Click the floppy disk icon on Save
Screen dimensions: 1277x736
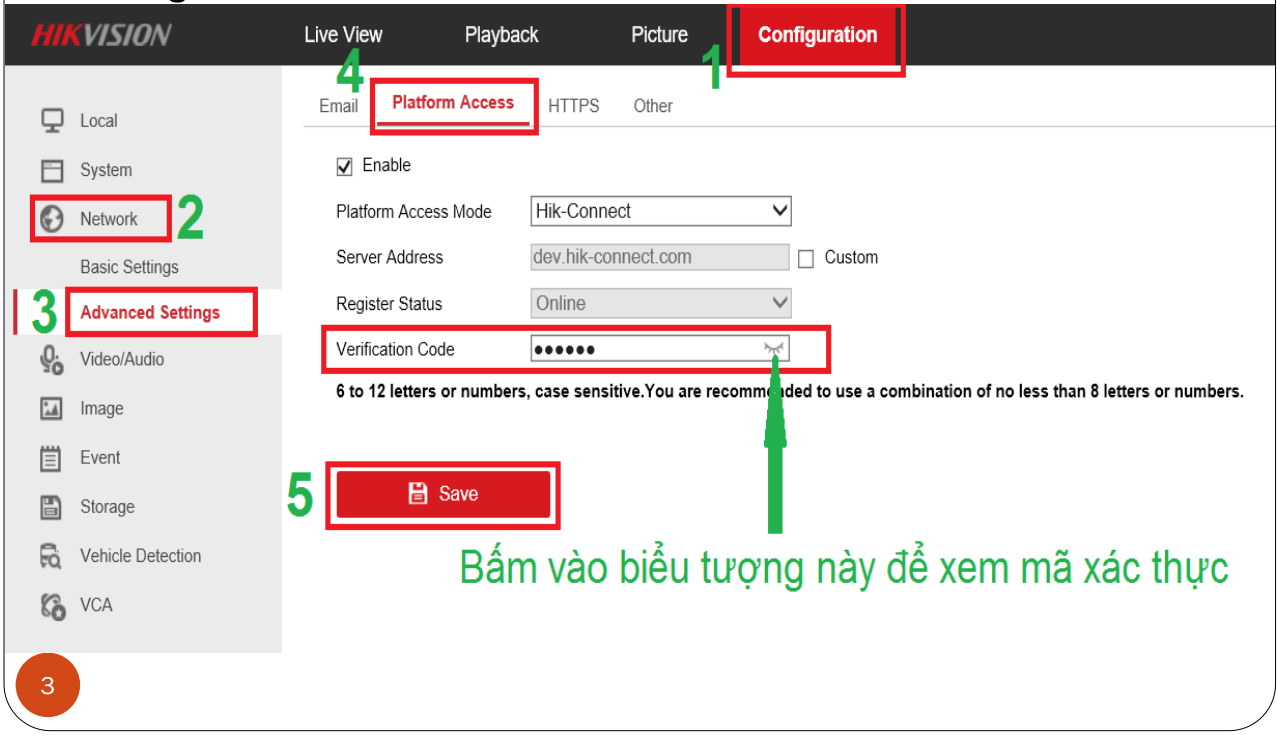tap(418, 493)
